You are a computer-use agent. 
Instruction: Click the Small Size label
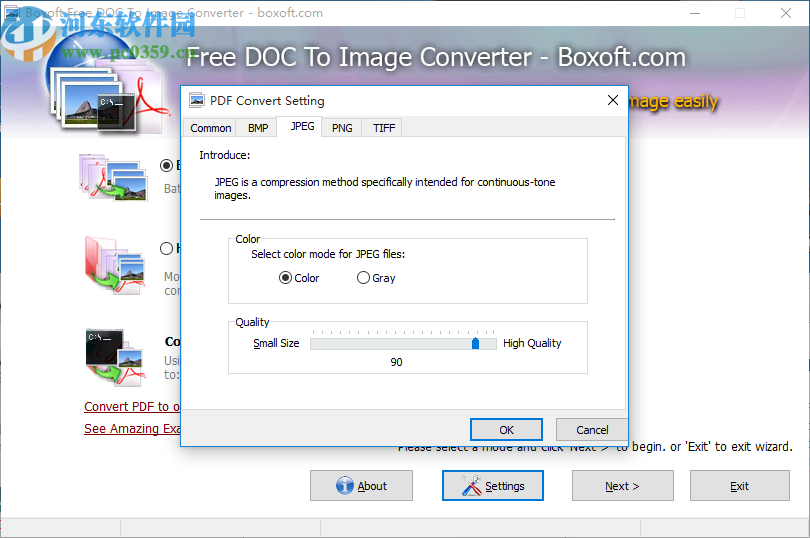click(276, 343)
